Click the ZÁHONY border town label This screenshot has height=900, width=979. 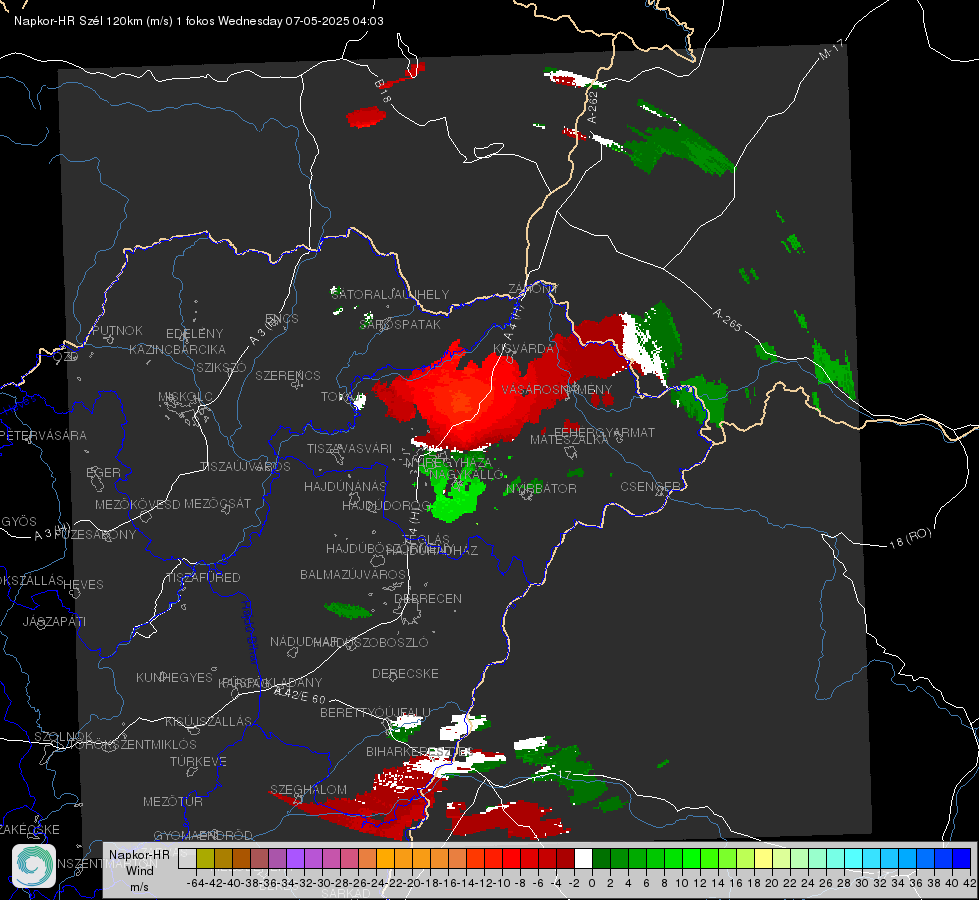click(533, 289)
